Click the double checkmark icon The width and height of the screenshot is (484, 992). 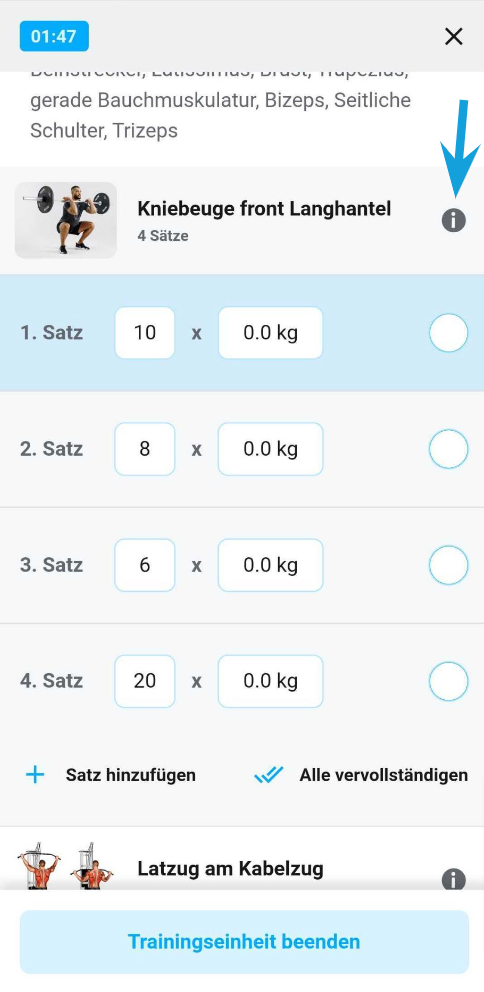(x=268, y=775)
